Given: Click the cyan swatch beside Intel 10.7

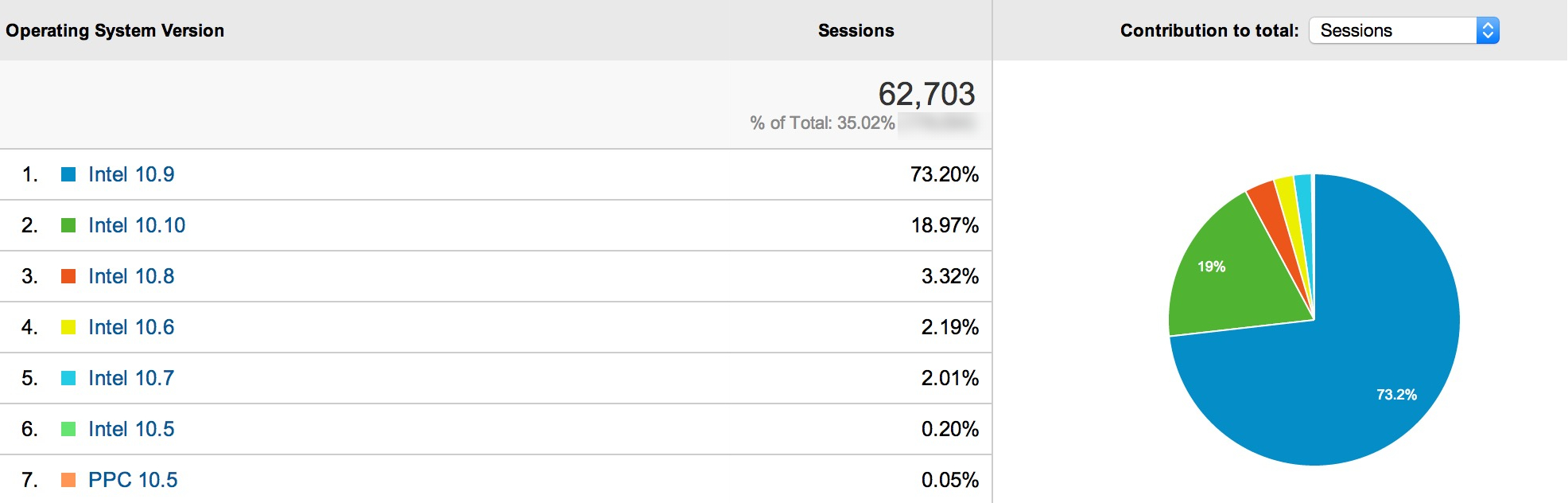Looking at the screenshot, I should pyautogui.click(x=68, y=378).
